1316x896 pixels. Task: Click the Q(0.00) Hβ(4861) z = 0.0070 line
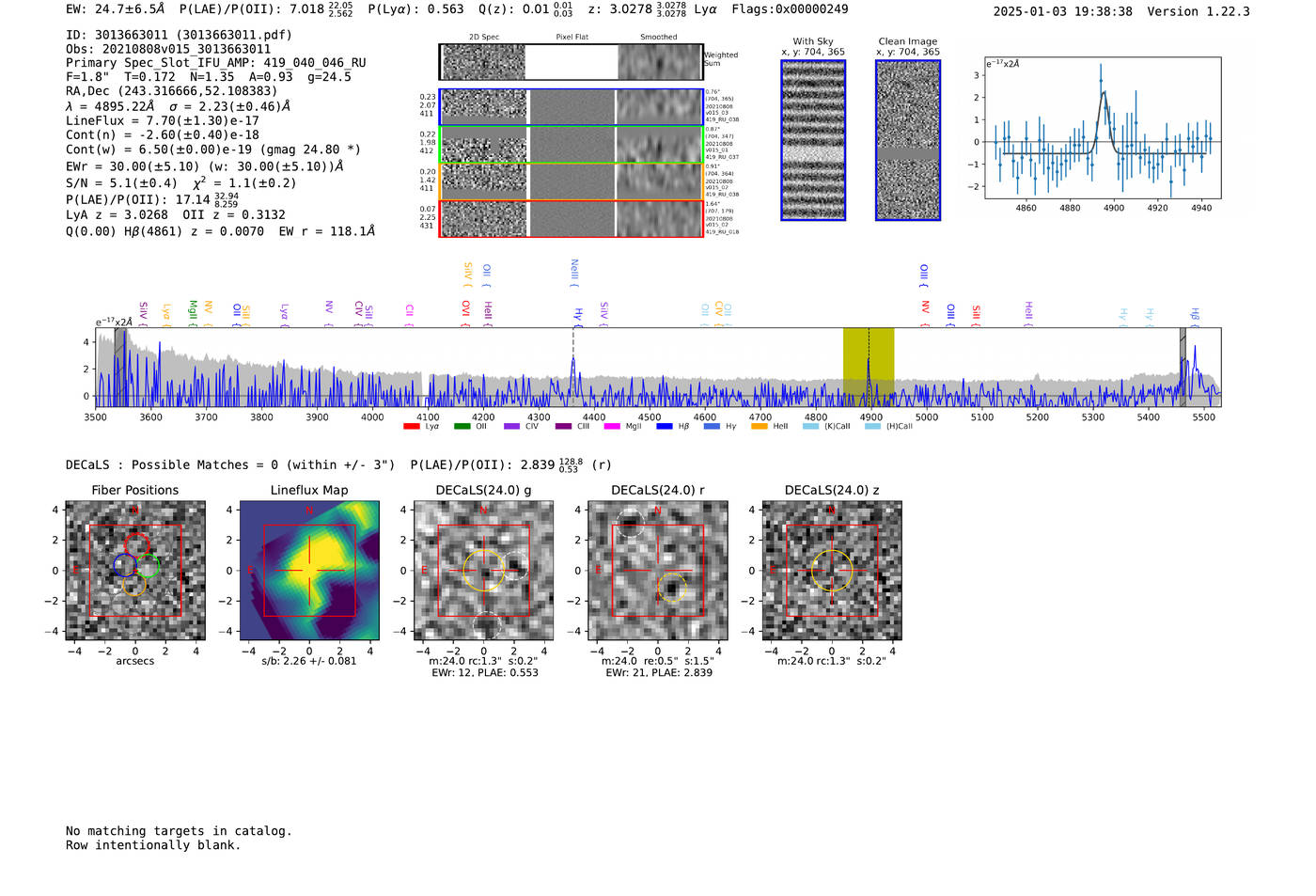[220, 231]
